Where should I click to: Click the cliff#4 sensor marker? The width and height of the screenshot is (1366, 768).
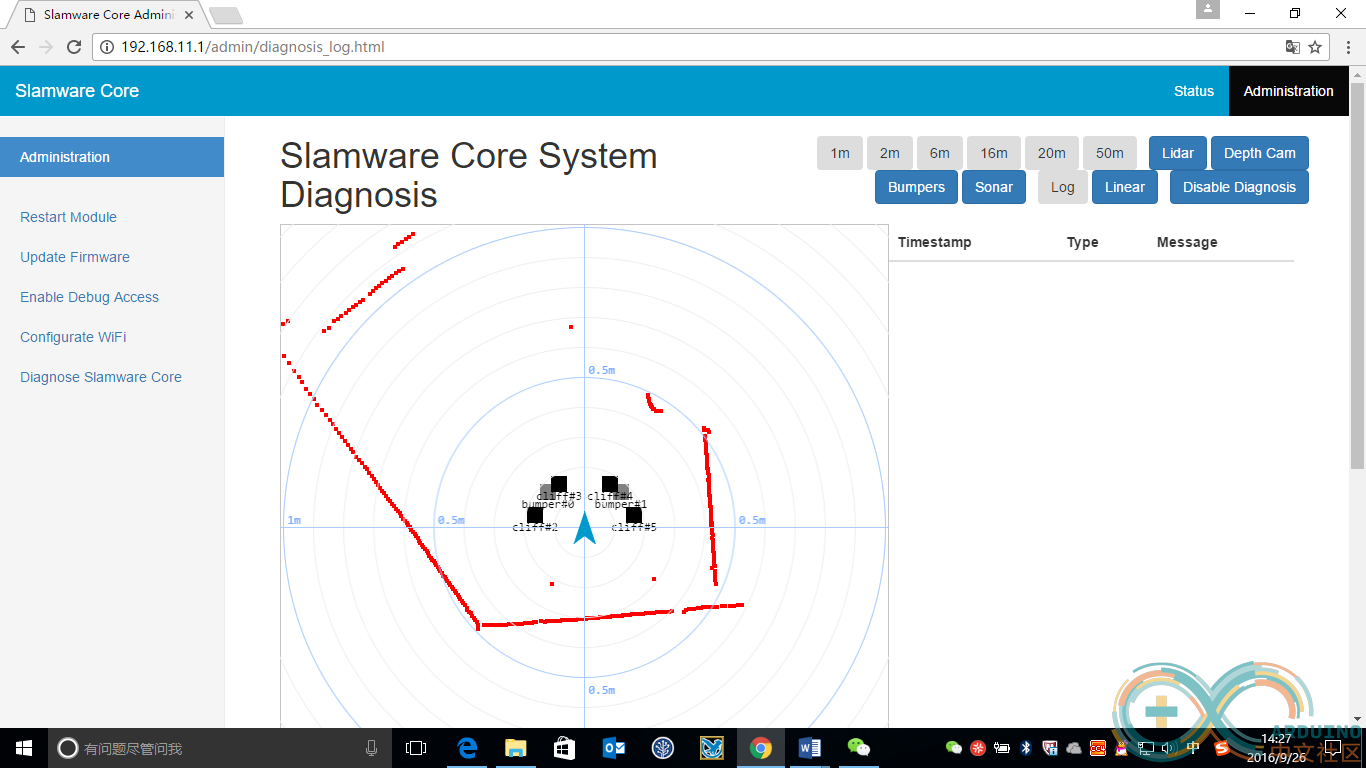[x=610, y=484]
